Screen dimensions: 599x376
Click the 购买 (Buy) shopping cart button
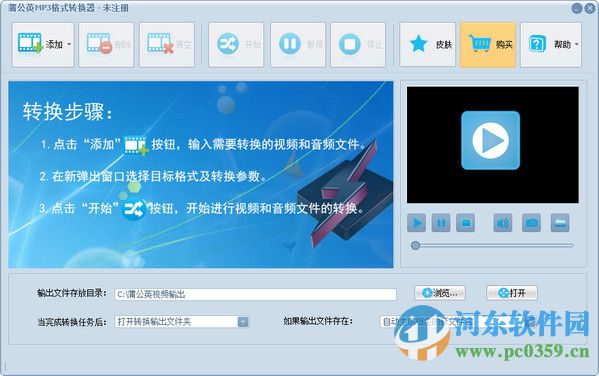click(x=488, y=45)
